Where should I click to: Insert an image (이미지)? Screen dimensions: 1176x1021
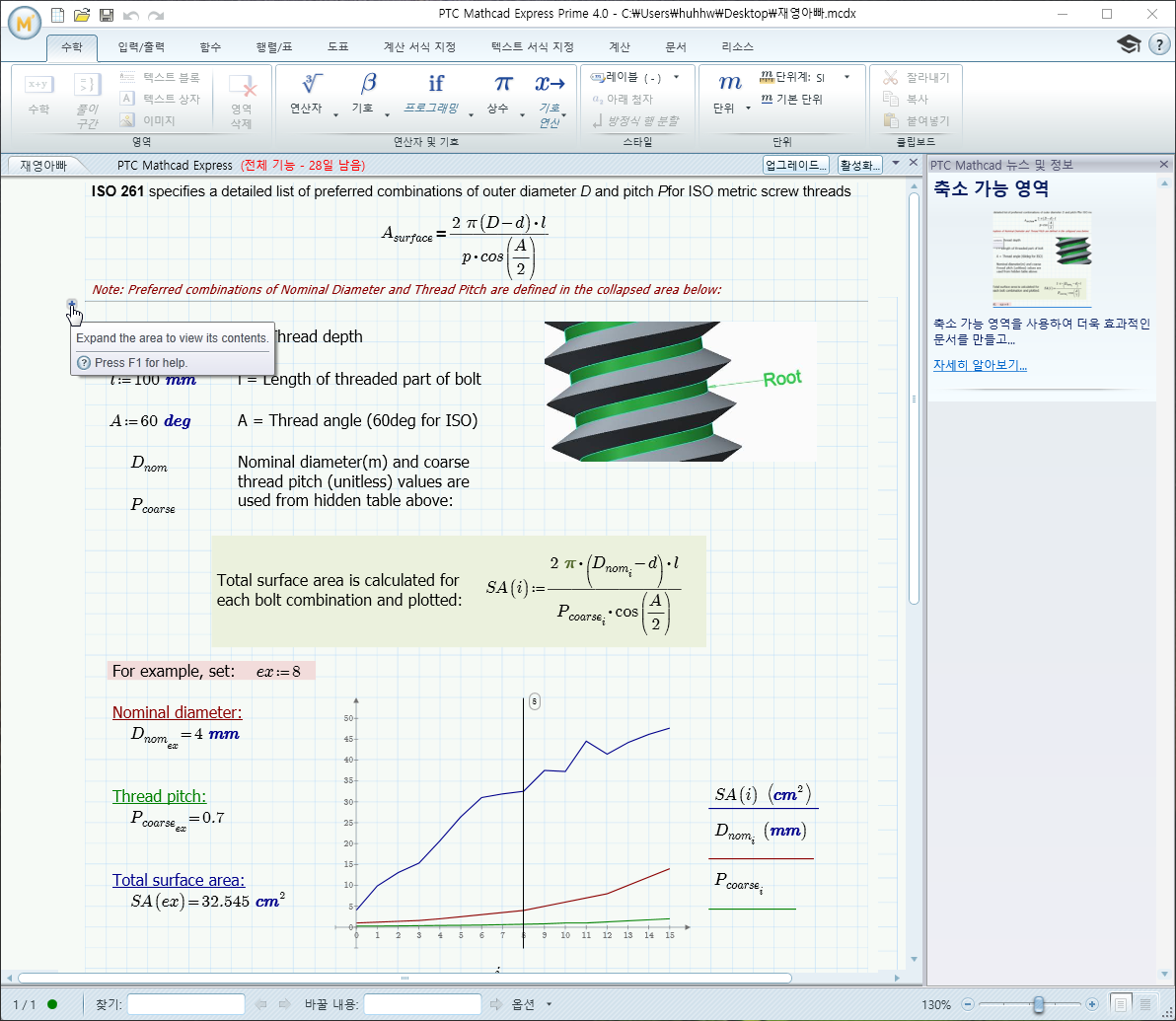tap(148, 120)
